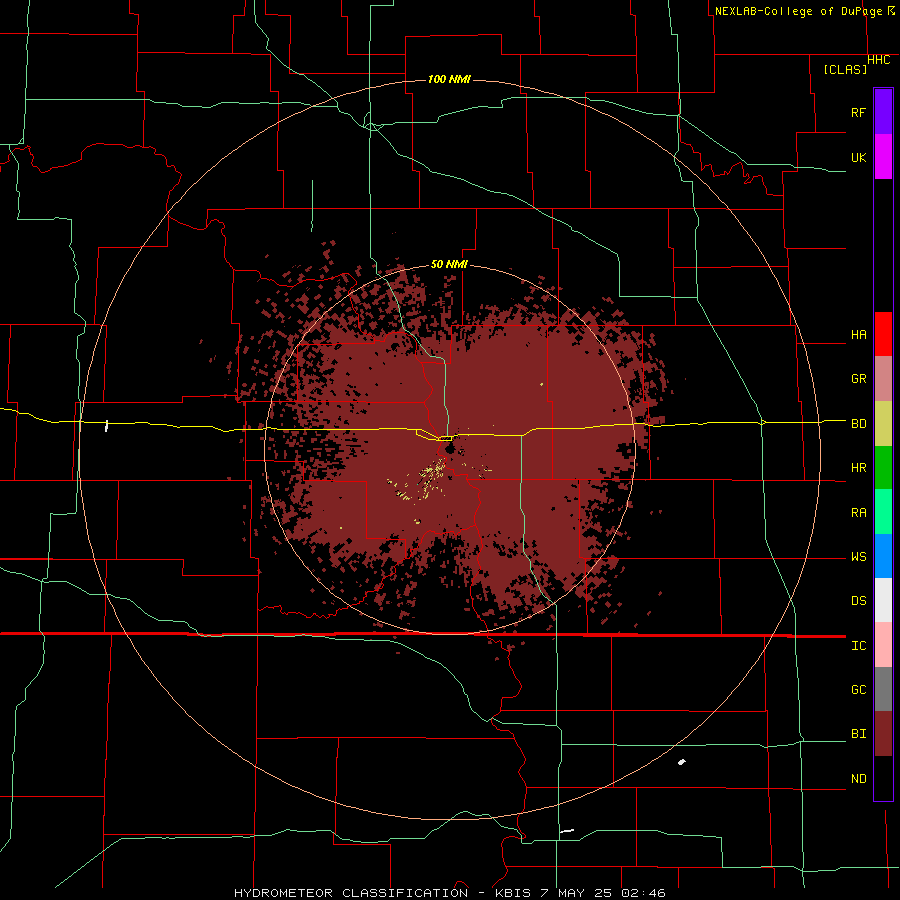Click the IC light pink legend swatch
The width and height of the screenshot is (900, 900).
tap(883, 645)
